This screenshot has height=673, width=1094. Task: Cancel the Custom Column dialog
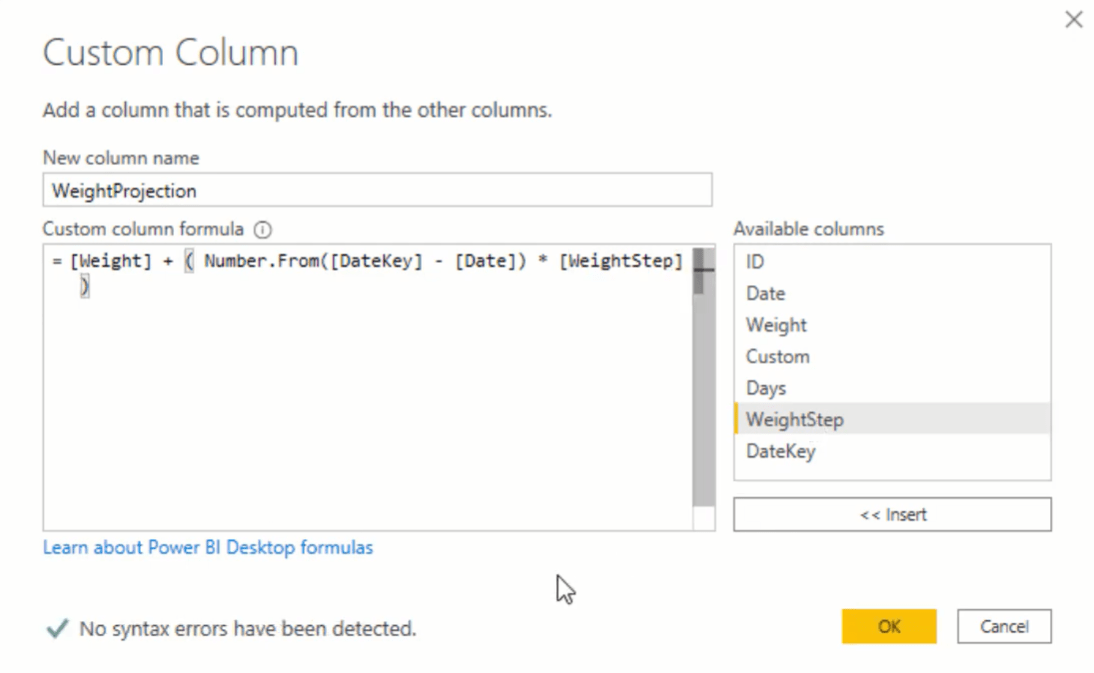pos(1004,626)
